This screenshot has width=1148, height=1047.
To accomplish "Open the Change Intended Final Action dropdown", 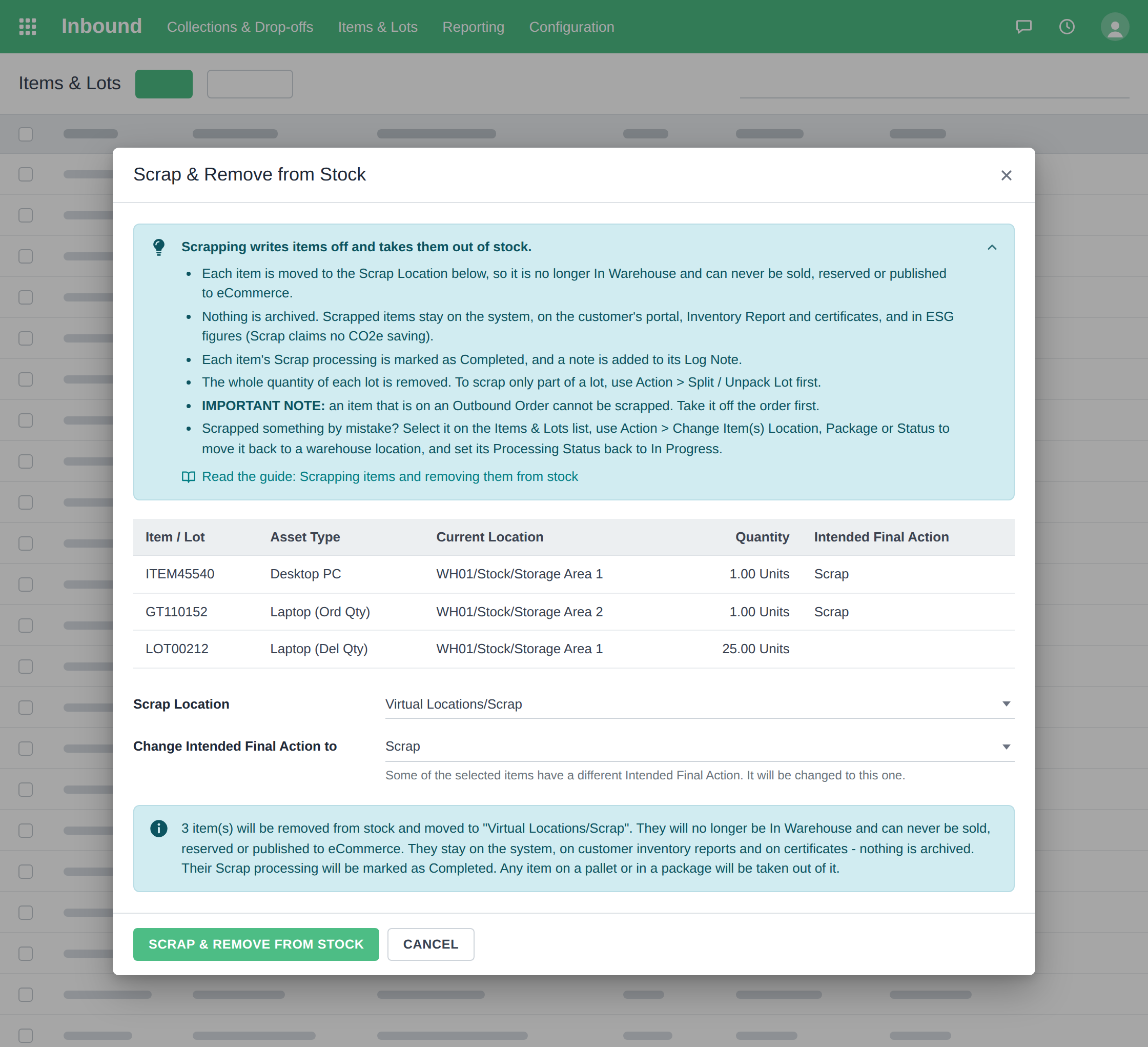I will [x=699, y=747].
